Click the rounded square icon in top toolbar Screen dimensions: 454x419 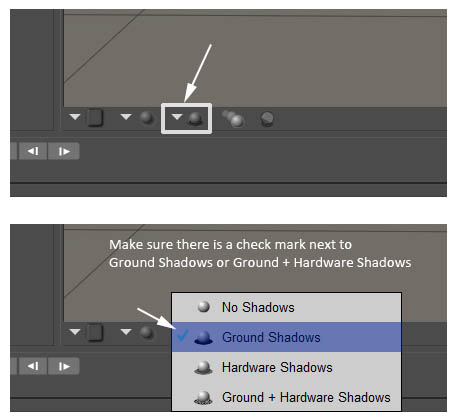[95, 118]
